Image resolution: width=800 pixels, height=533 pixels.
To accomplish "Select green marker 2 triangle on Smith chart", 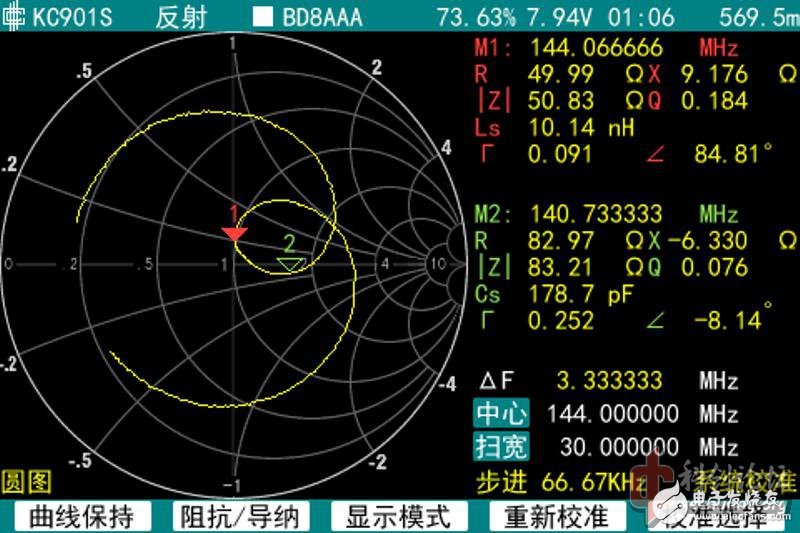I will click(x=290, y=263).
